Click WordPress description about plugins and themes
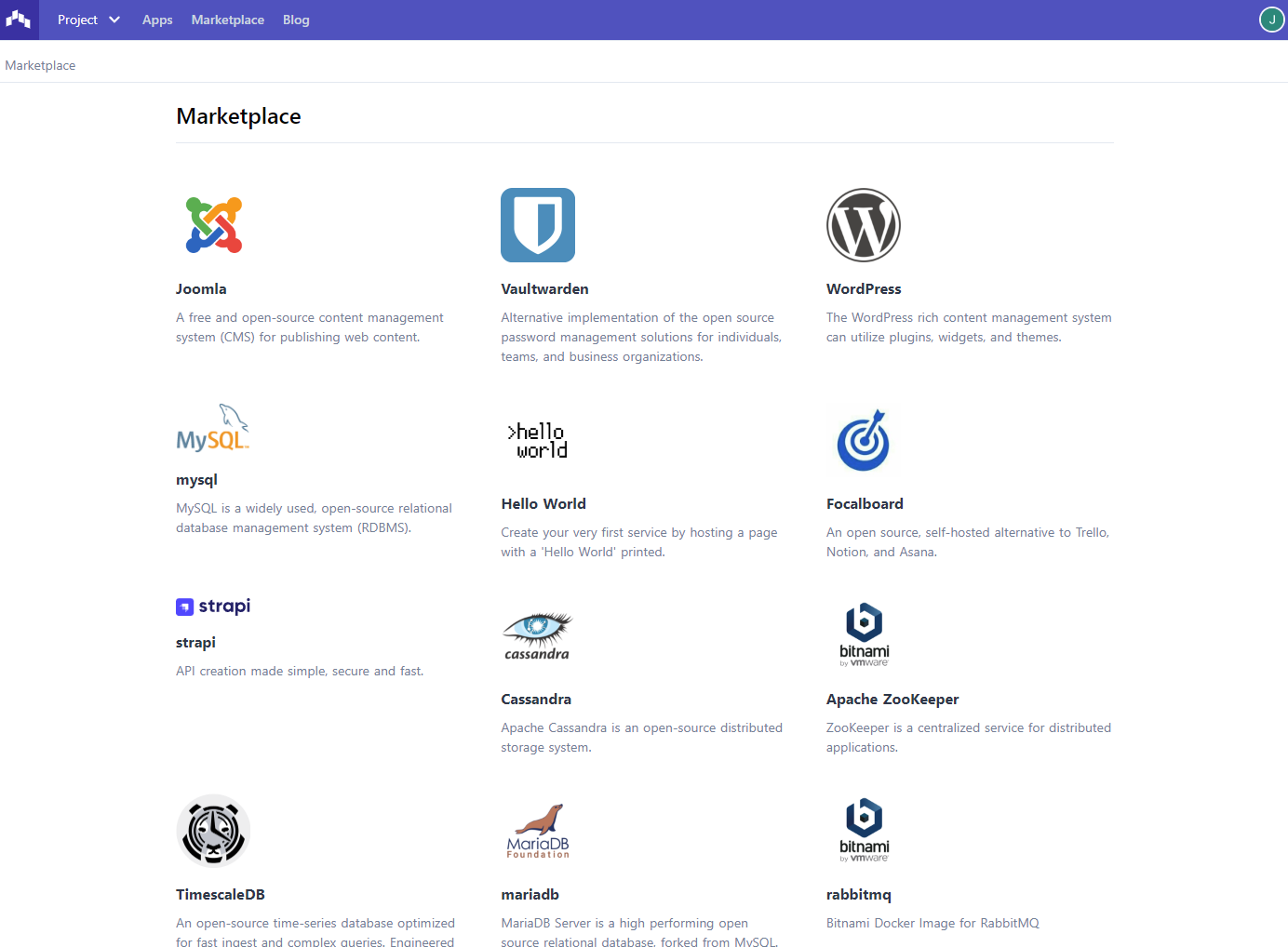This screenshot has height=947, width=1288. click(969, 327)
